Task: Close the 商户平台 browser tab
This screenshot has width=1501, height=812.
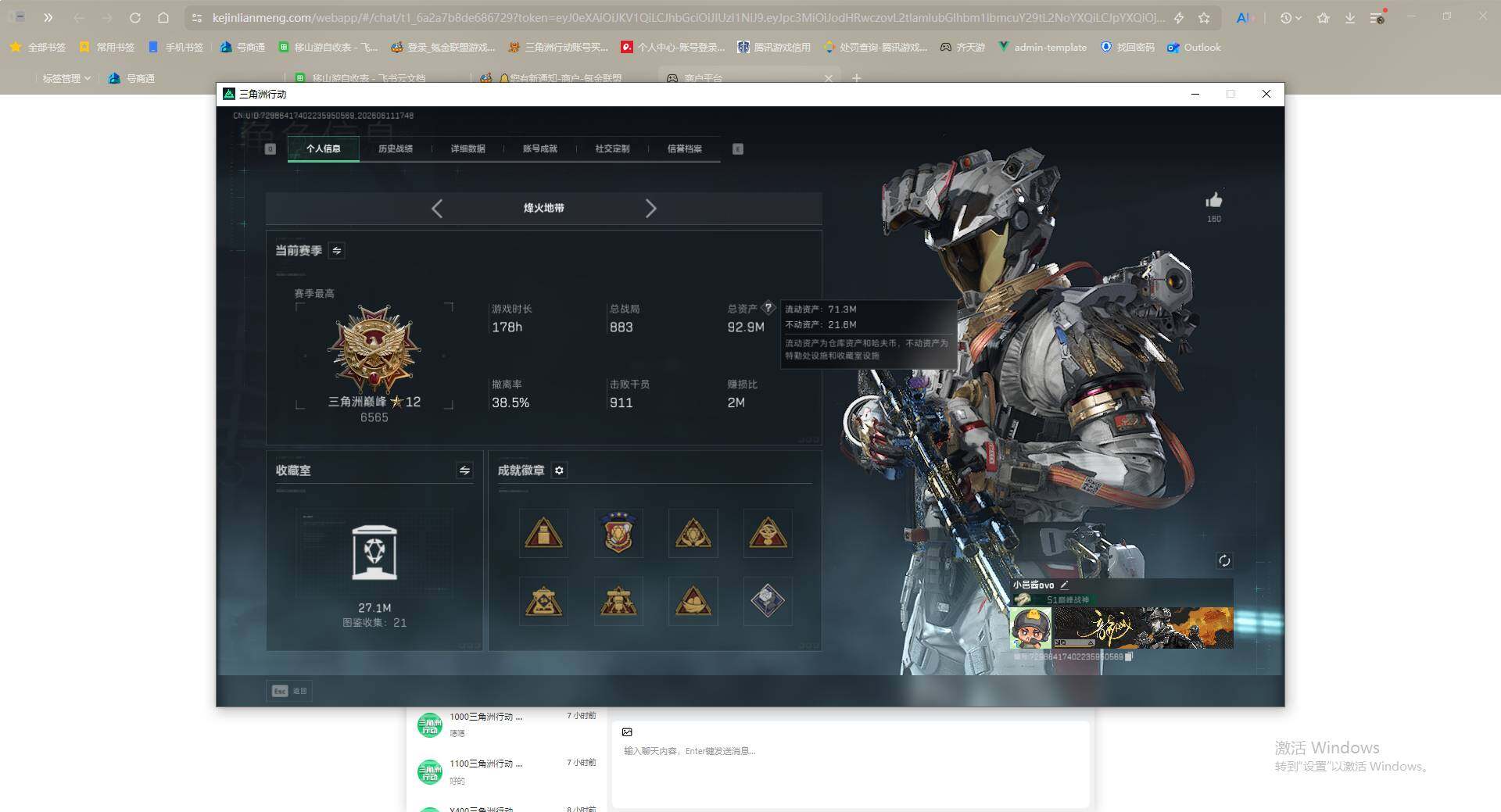Action: 829,78
